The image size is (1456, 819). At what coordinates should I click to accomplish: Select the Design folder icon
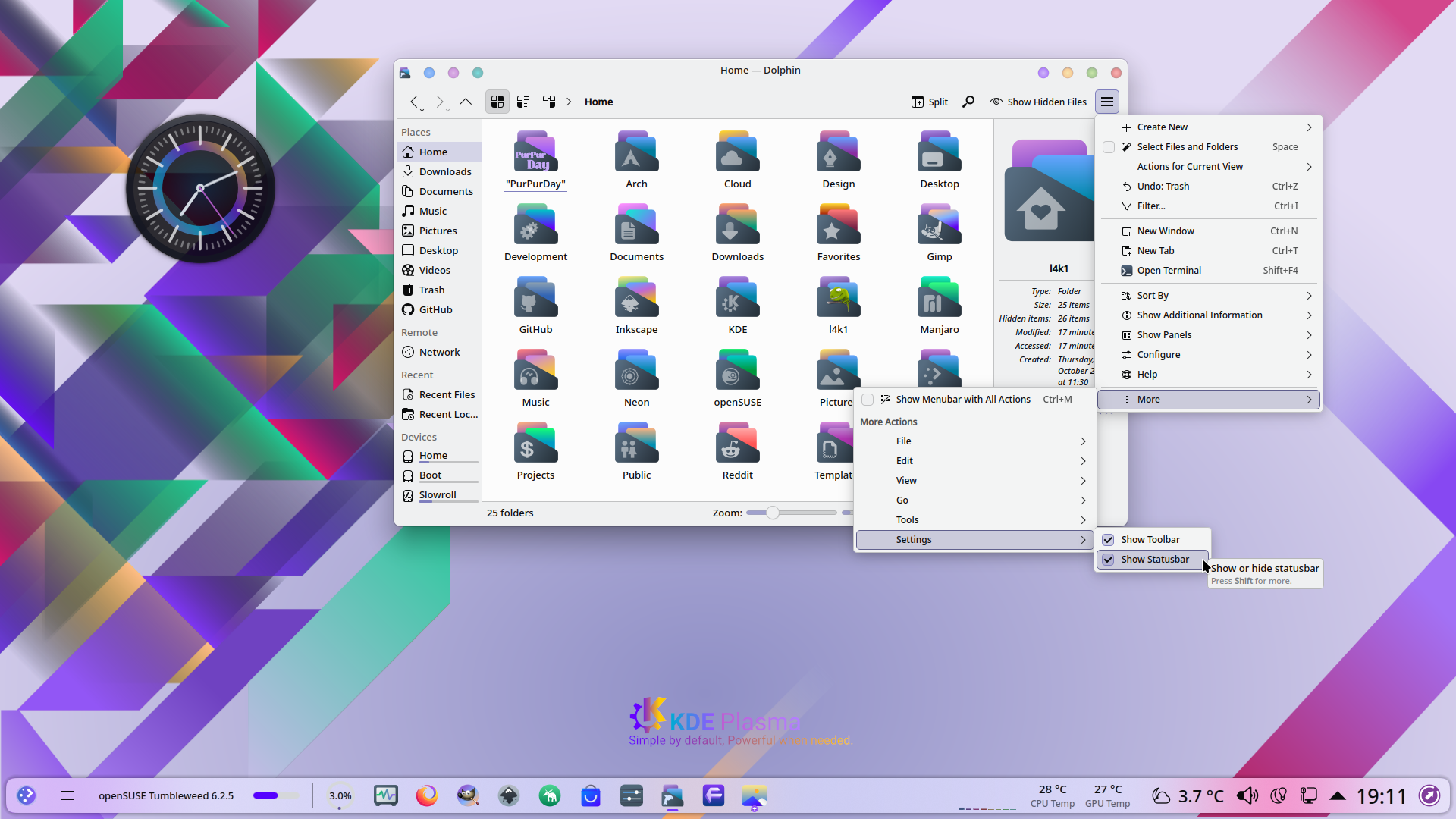[x=838, y=152]
